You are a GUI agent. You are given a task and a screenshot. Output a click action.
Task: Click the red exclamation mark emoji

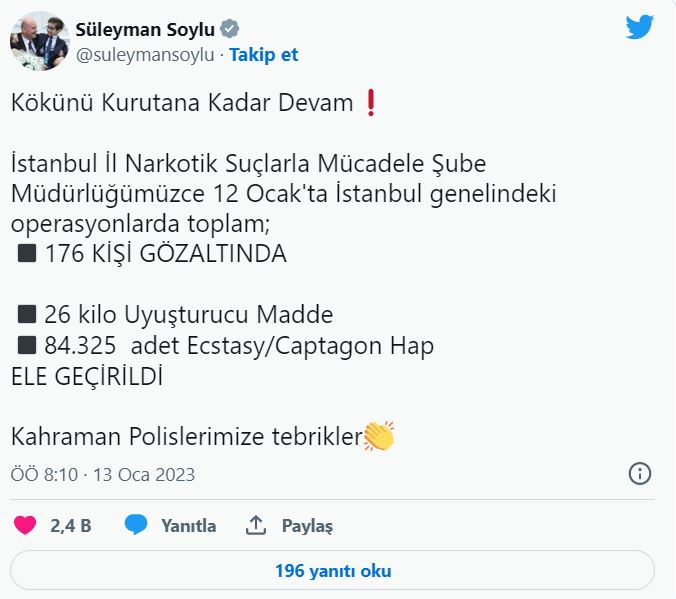371,102
